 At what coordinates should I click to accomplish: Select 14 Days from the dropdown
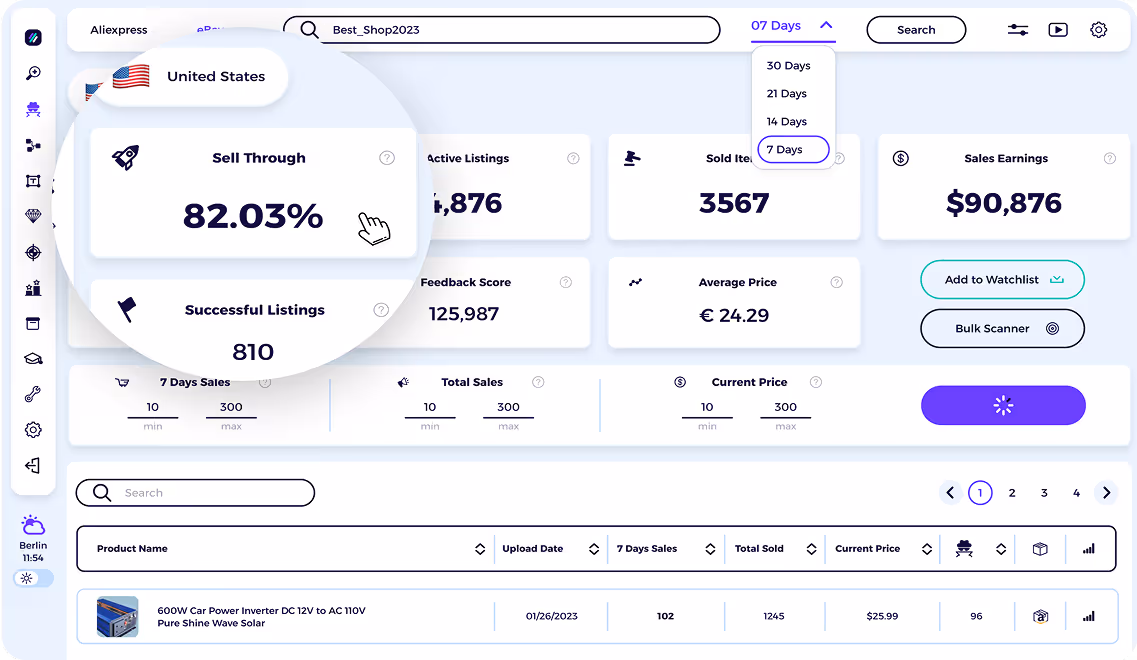(787, 121)
